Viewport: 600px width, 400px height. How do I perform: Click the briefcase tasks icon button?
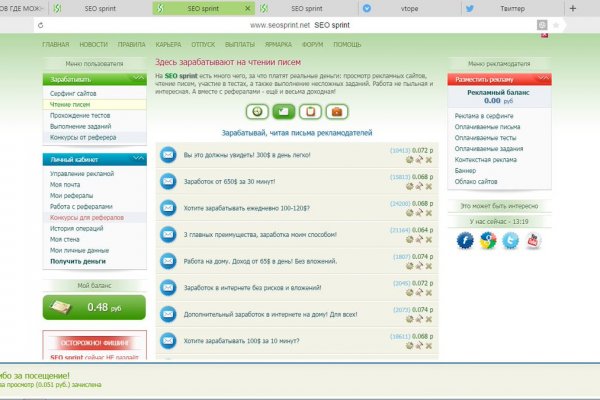pos(308,111)
